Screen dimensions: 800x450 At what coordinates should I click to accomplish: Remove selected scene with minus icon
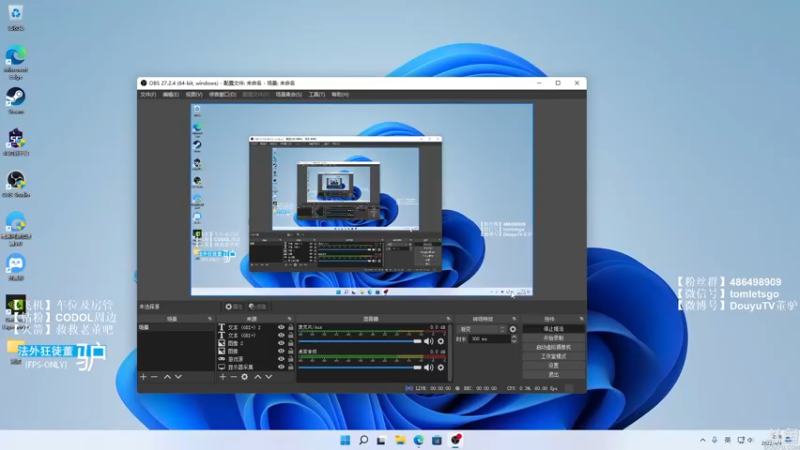154,377
